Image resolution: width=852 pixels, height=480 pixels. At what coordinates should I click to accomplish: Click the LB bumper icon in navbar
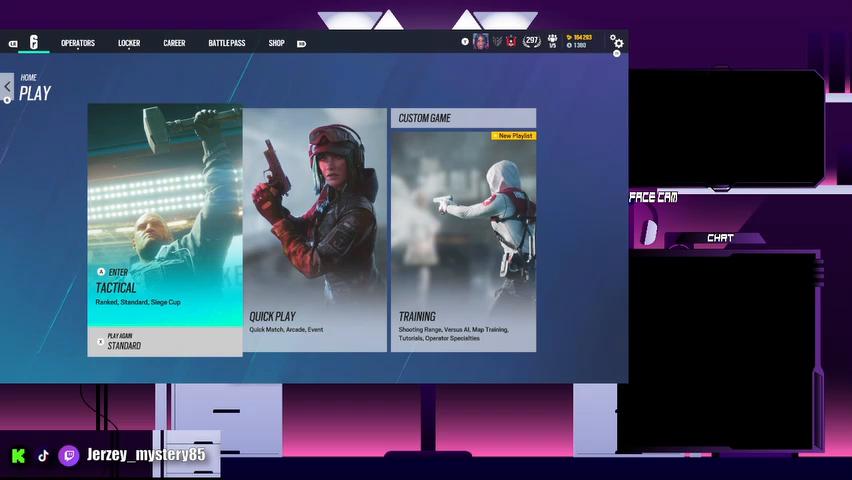13,43
